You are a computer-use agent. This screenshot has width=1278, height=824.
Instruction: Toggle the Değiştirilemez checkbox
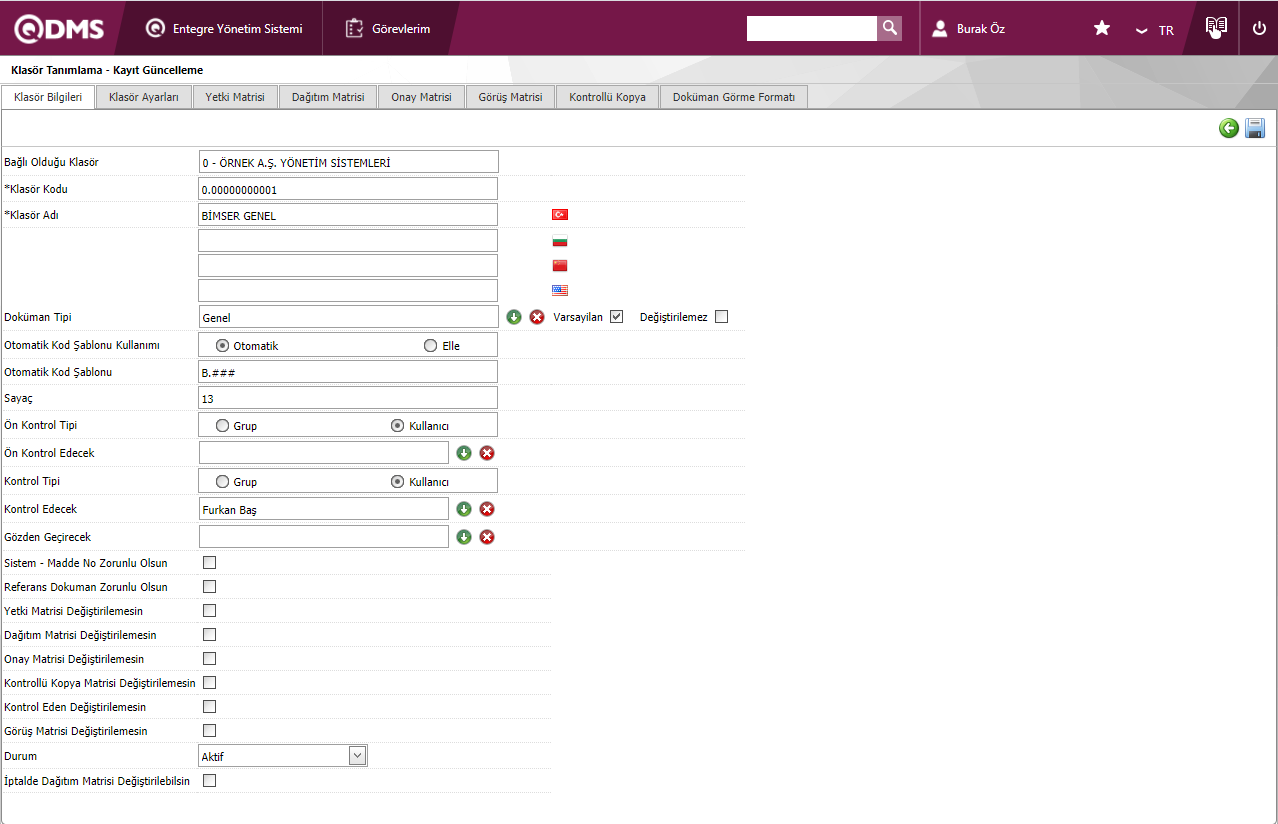pyautogui.click(x=722, y=316)
